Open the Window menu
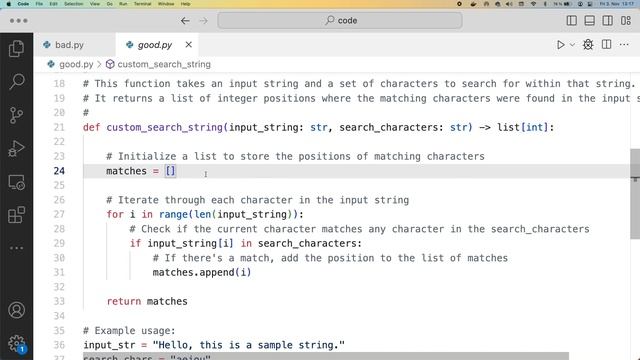640x360 pixels. point(166,4)
